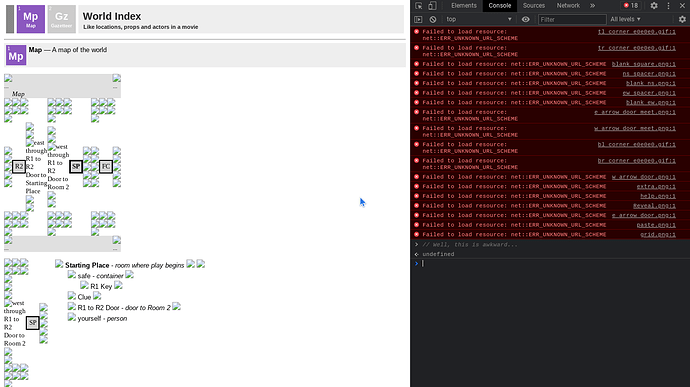Screen dimensions: 690x387
Task: Switch to the Sources tab
Action: coord(534,6)
